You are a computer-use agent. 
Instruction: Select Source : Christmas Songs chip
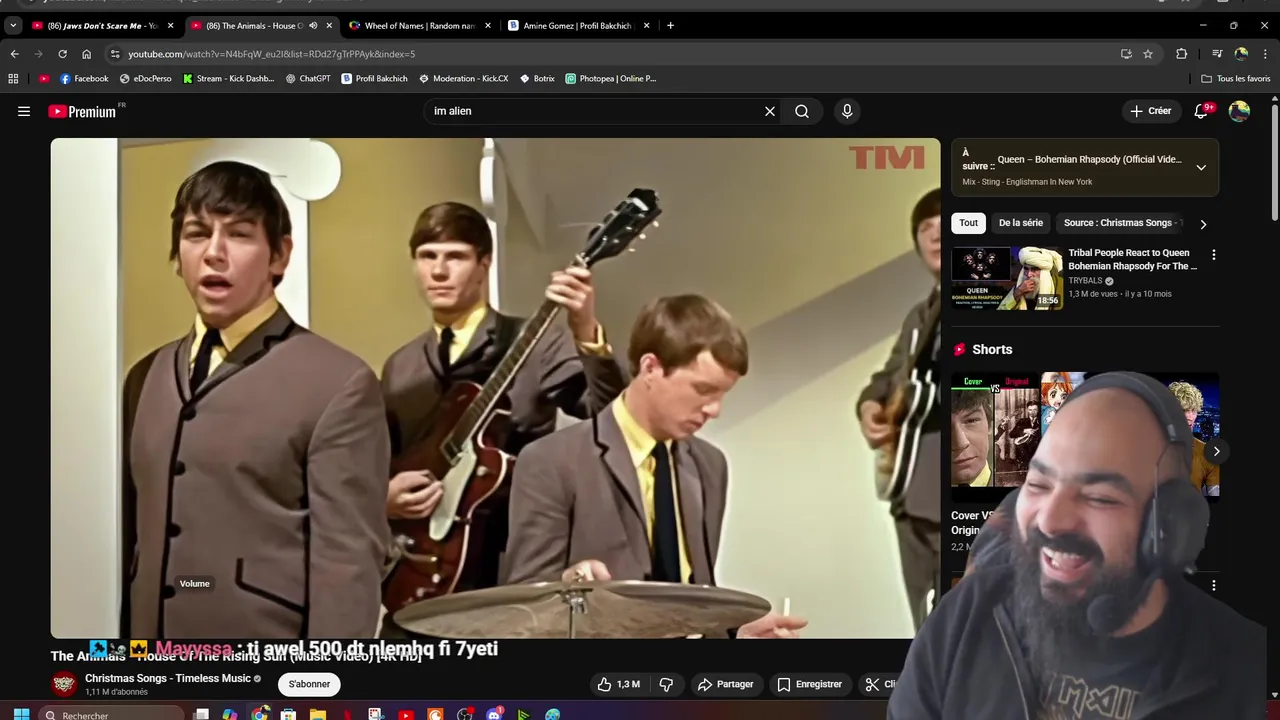(x=1118, y=223)
